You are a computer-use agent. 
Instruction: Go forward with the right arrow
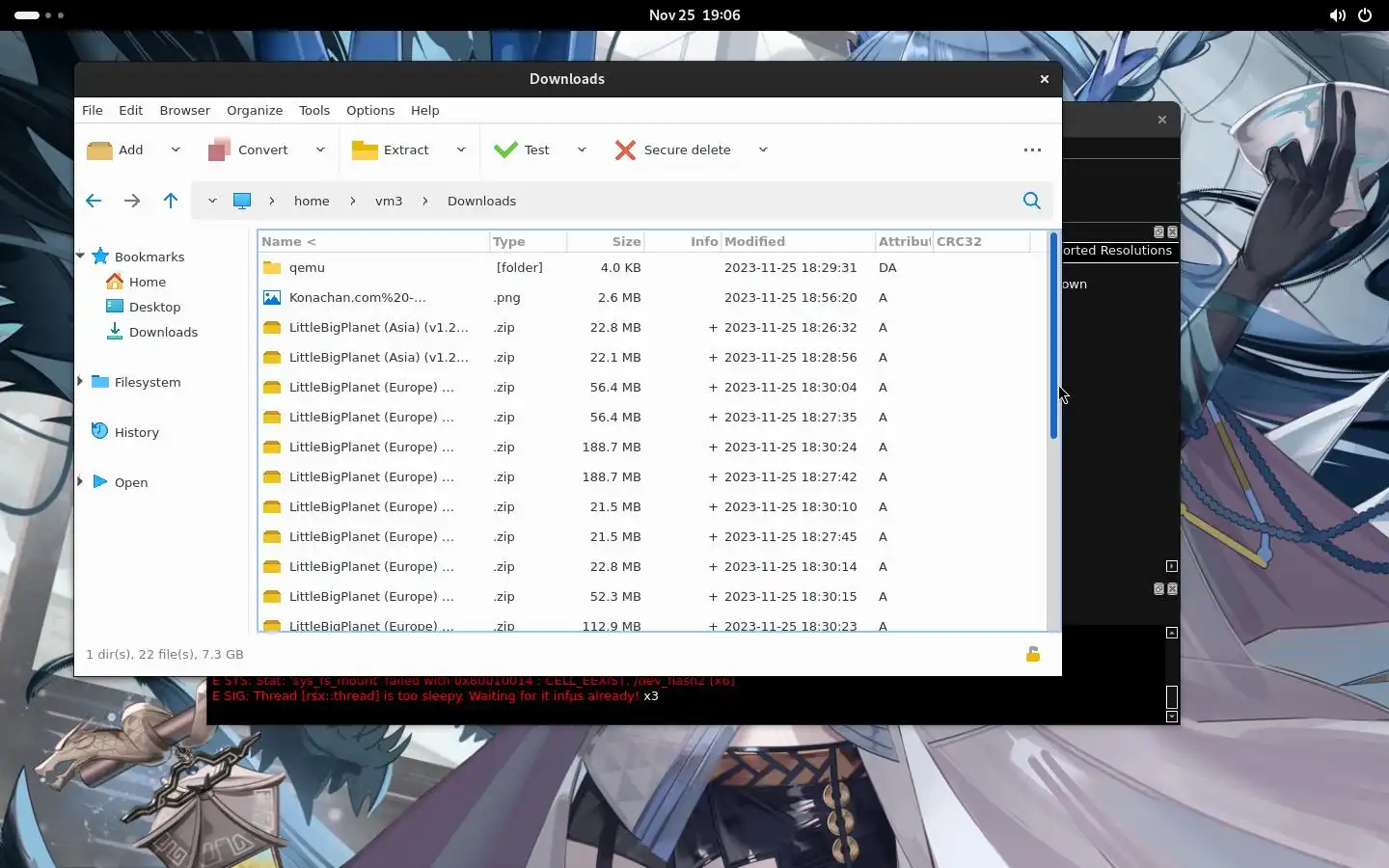[x=132, y=201]
